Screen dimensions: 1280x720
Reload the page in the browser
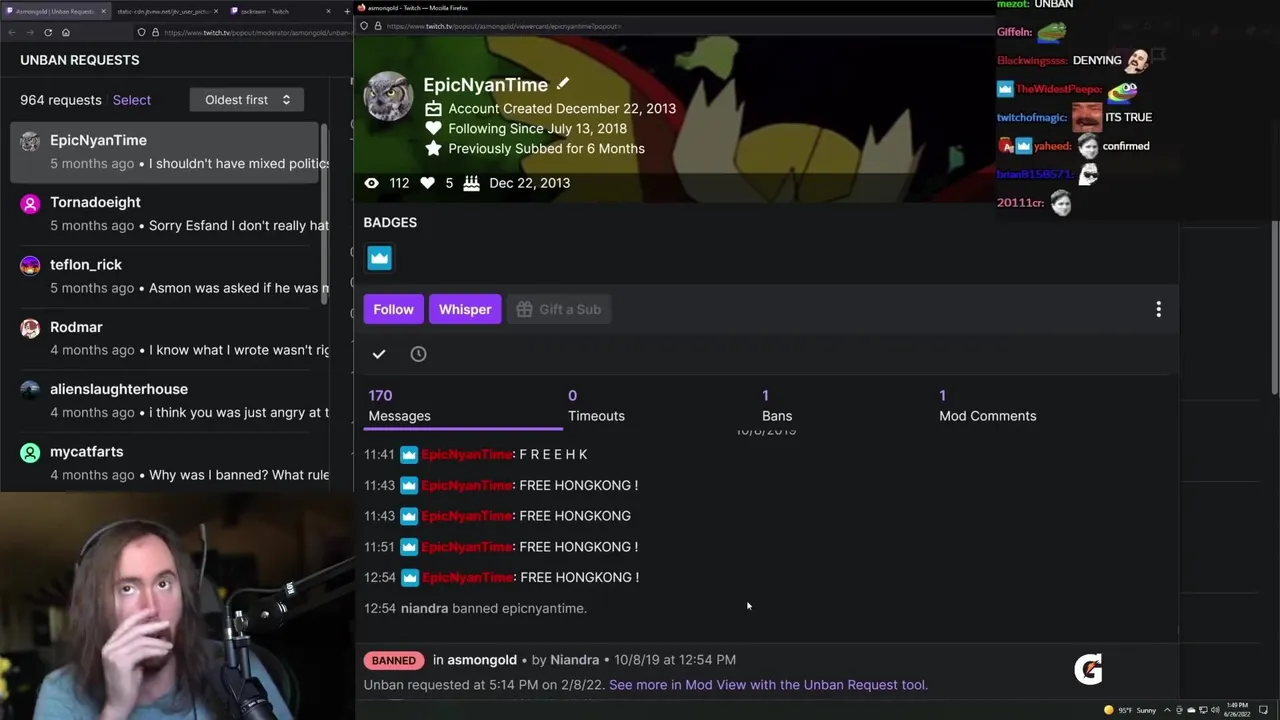[x=47, y=32]
